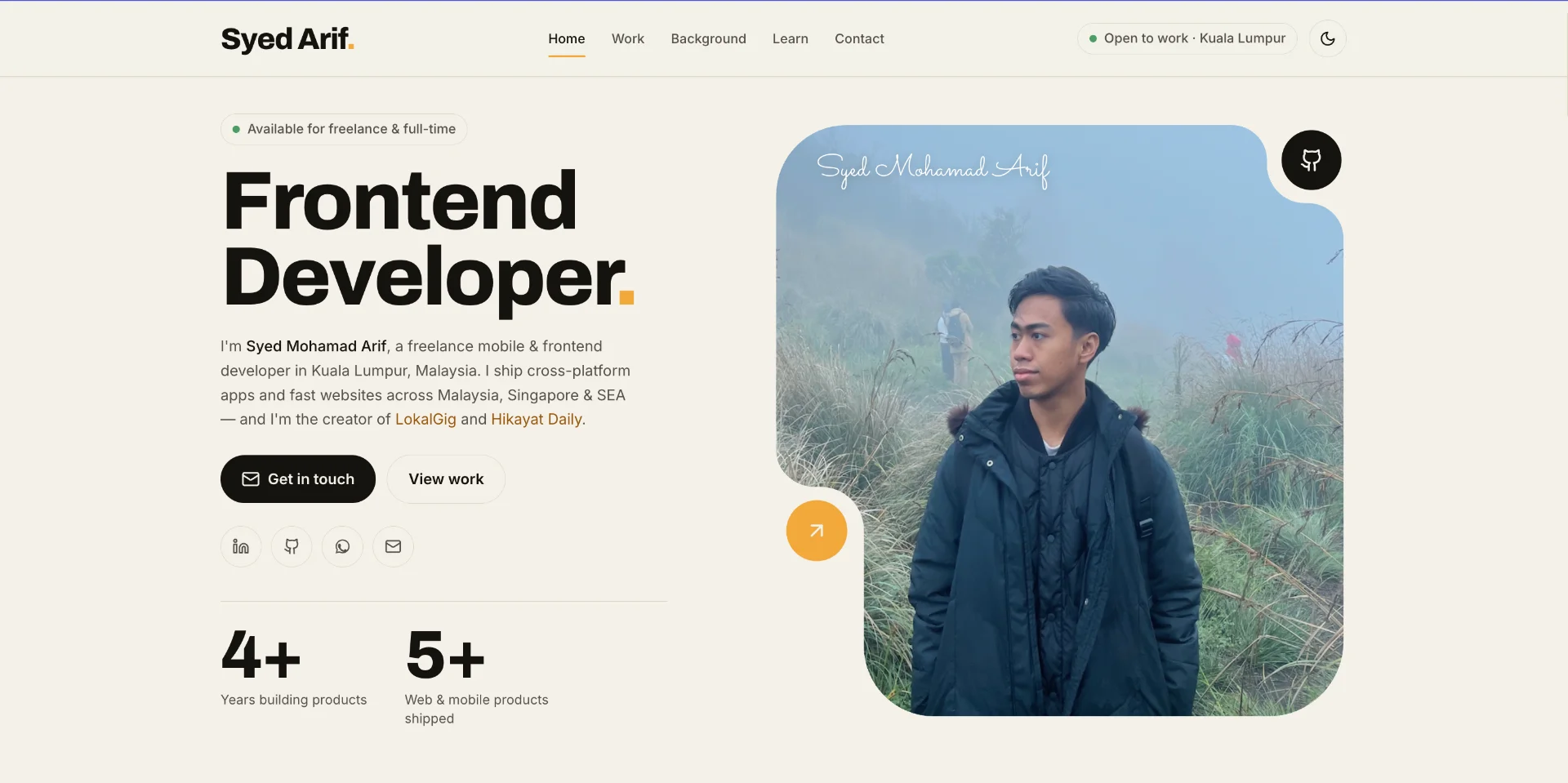1568x783 pixels.
Task: Click the signature 'Syed Mohamad Arif' on photo
Action: click(x=933, y=169)
